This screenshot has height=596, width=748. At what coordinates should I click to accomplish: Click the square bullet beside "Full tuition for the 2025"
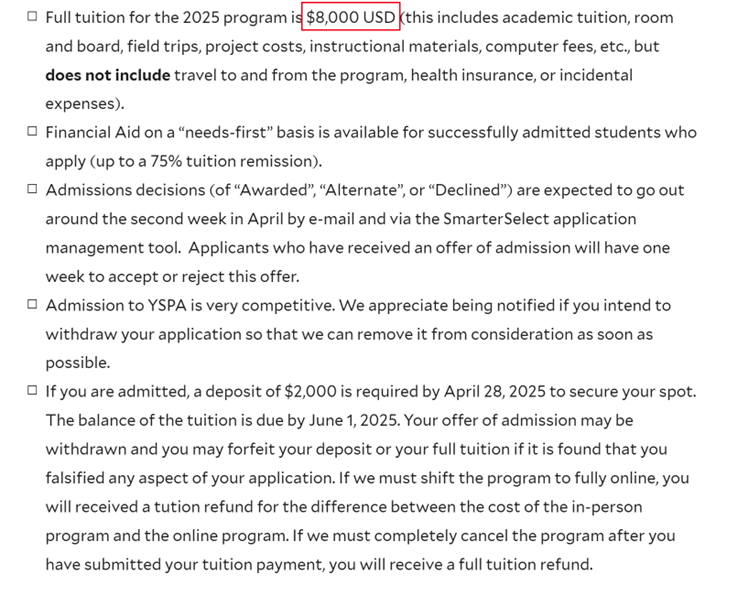click(32, 17)
